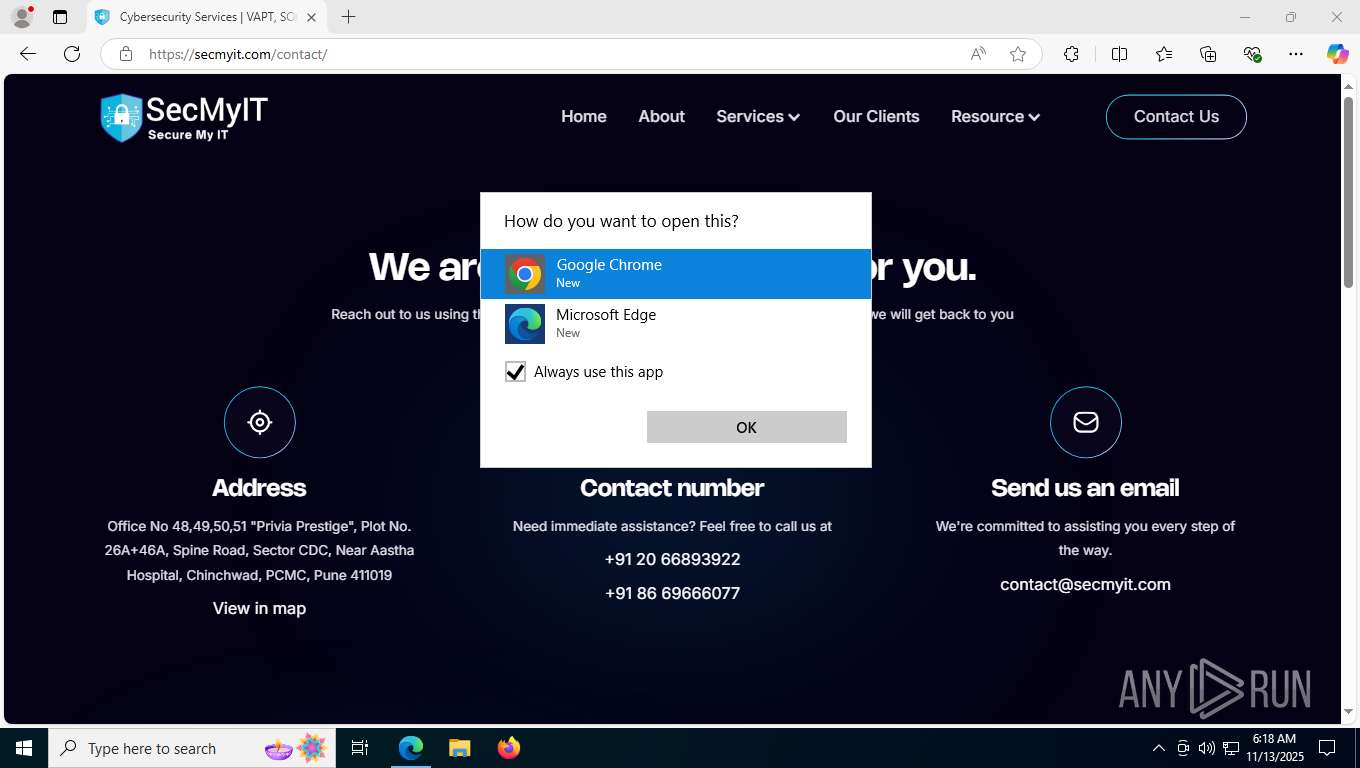
Task: Open the notification center icon
Action: (1327, 748)
